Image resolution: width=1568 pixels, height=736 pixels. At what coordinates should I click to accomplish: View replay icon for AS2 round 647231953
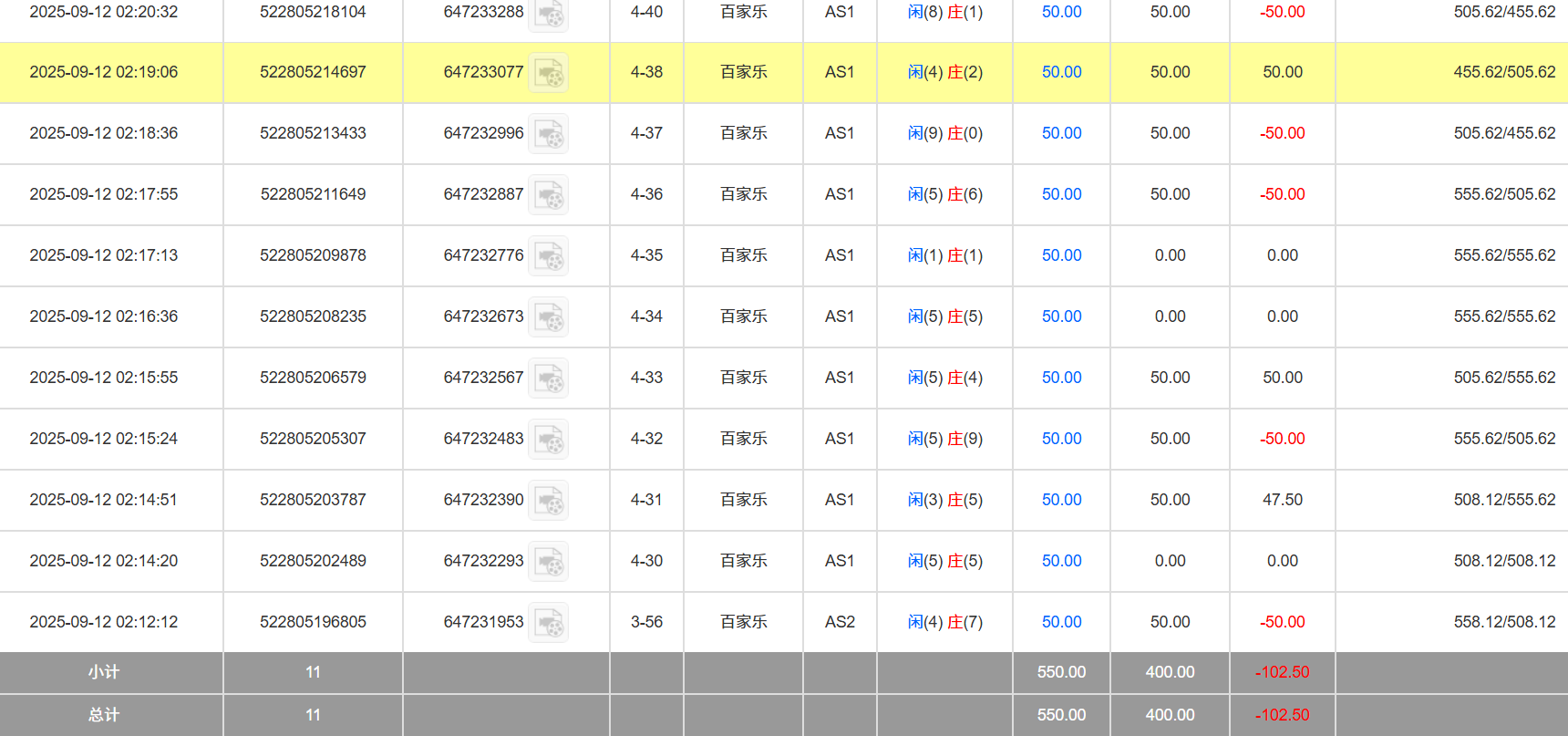point(549,623)
